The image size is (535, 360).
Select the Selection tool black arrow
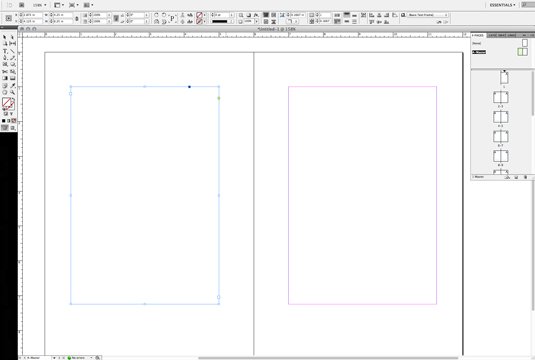pos(5,37)
